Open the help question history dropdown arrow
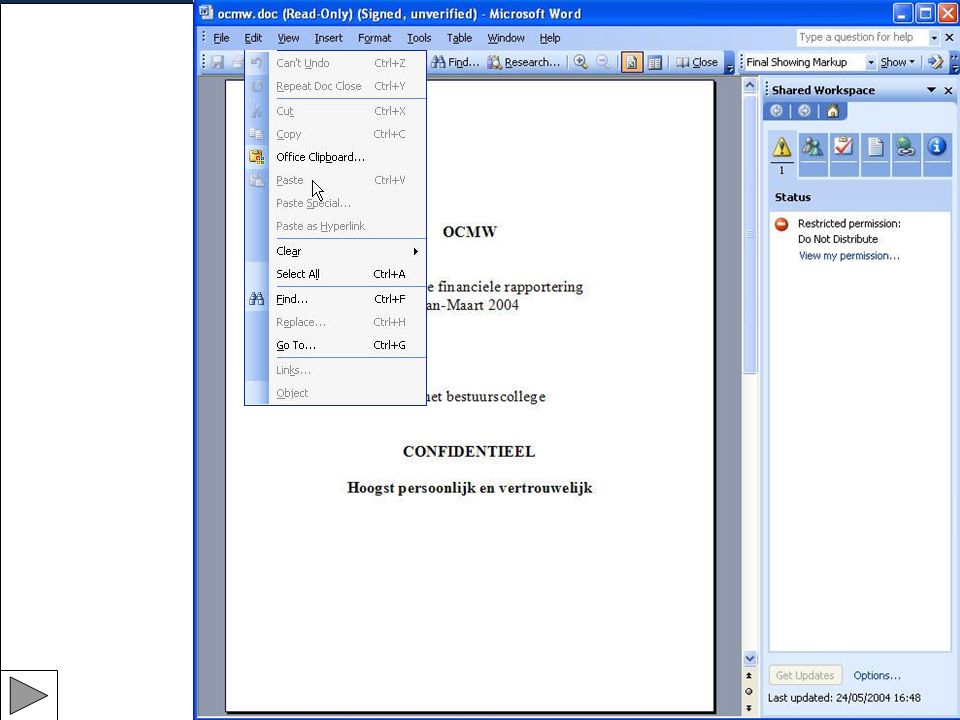This screenshot has width=960, height=720. [934, 38]
